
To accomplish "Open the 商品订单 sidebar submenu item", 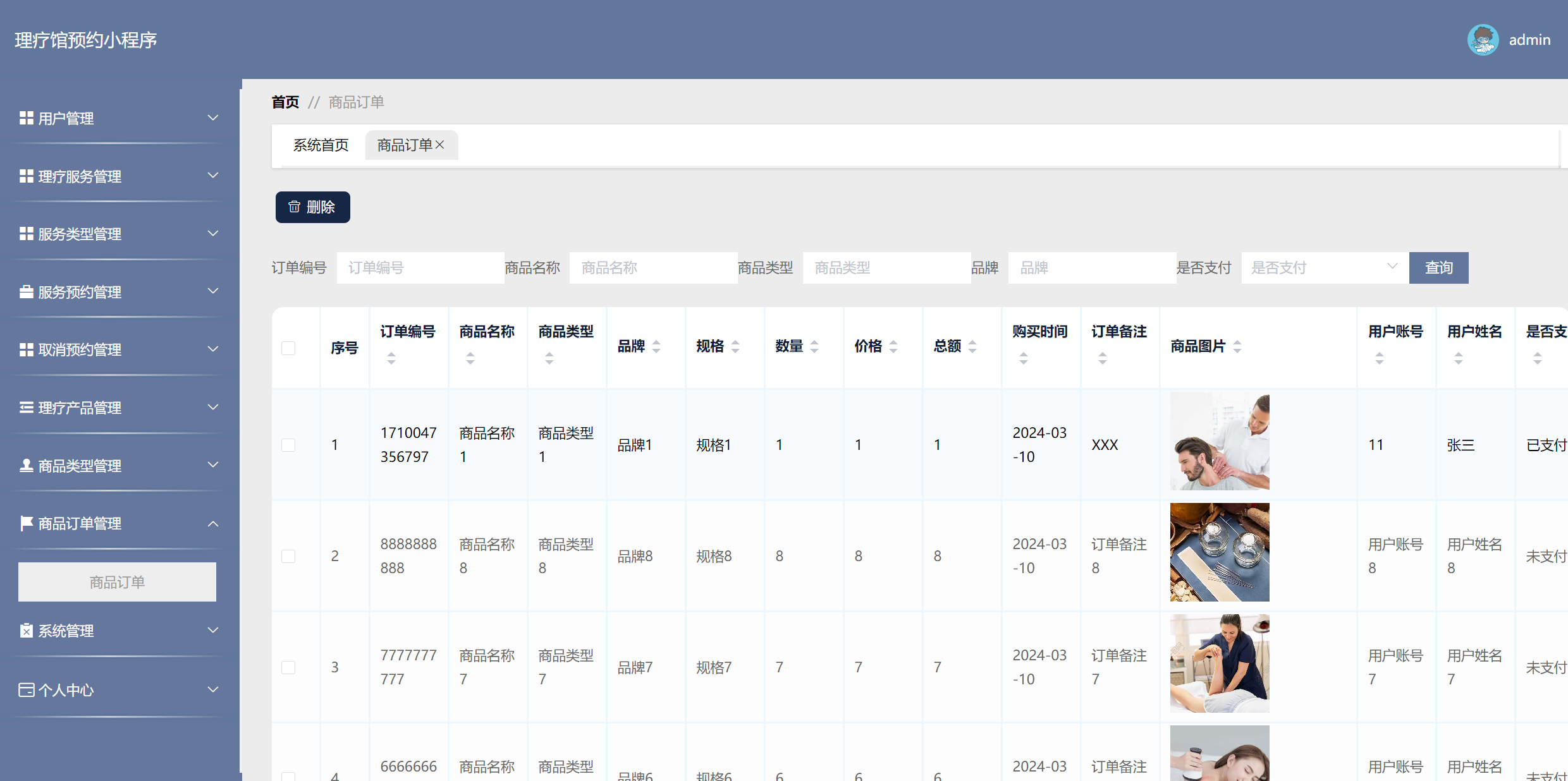I will coord(117,582).
